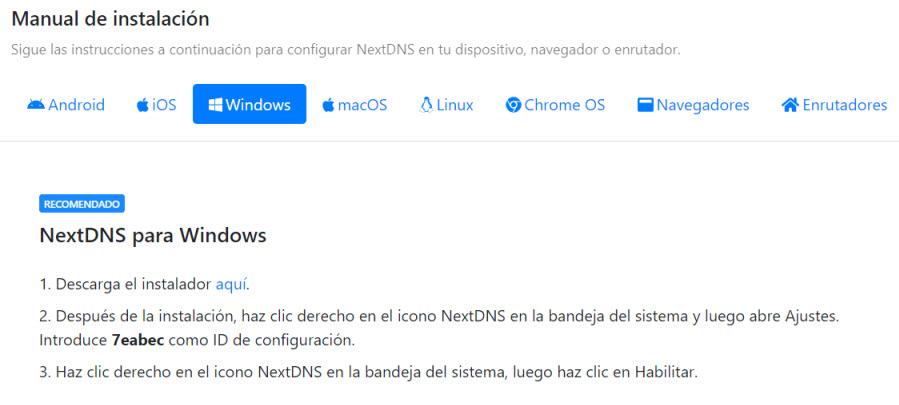Click the house icon beside Enrutadores

tap(789, 105)
